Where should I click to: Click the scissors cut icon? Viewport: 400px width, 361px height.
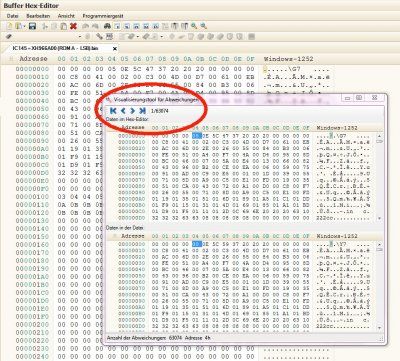(x=45, y=26)
